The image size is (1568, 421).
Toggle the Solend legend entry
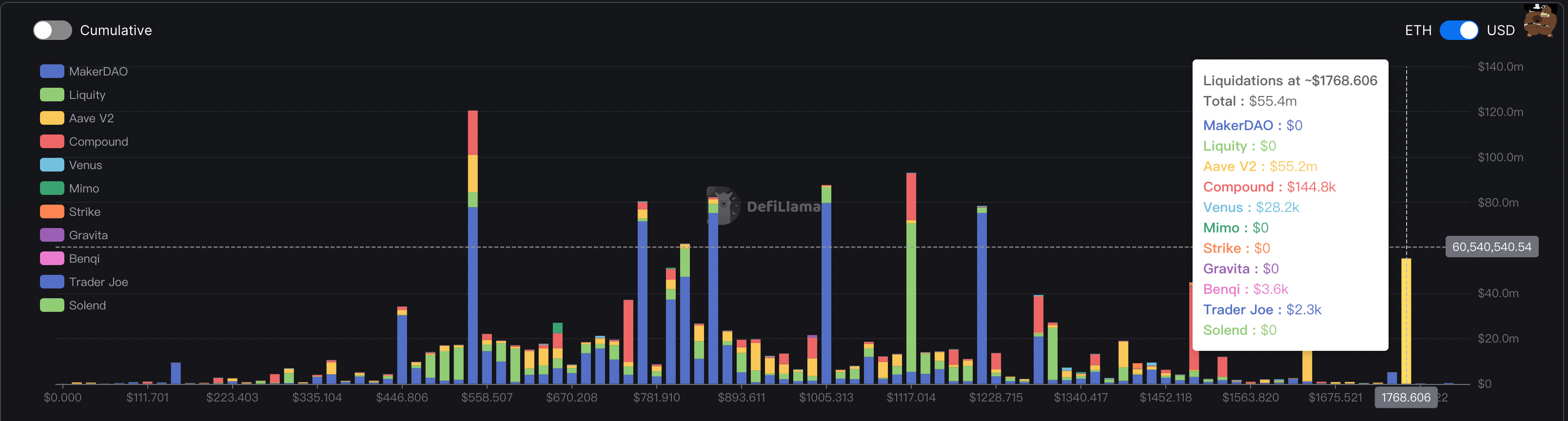click(73, 306)
